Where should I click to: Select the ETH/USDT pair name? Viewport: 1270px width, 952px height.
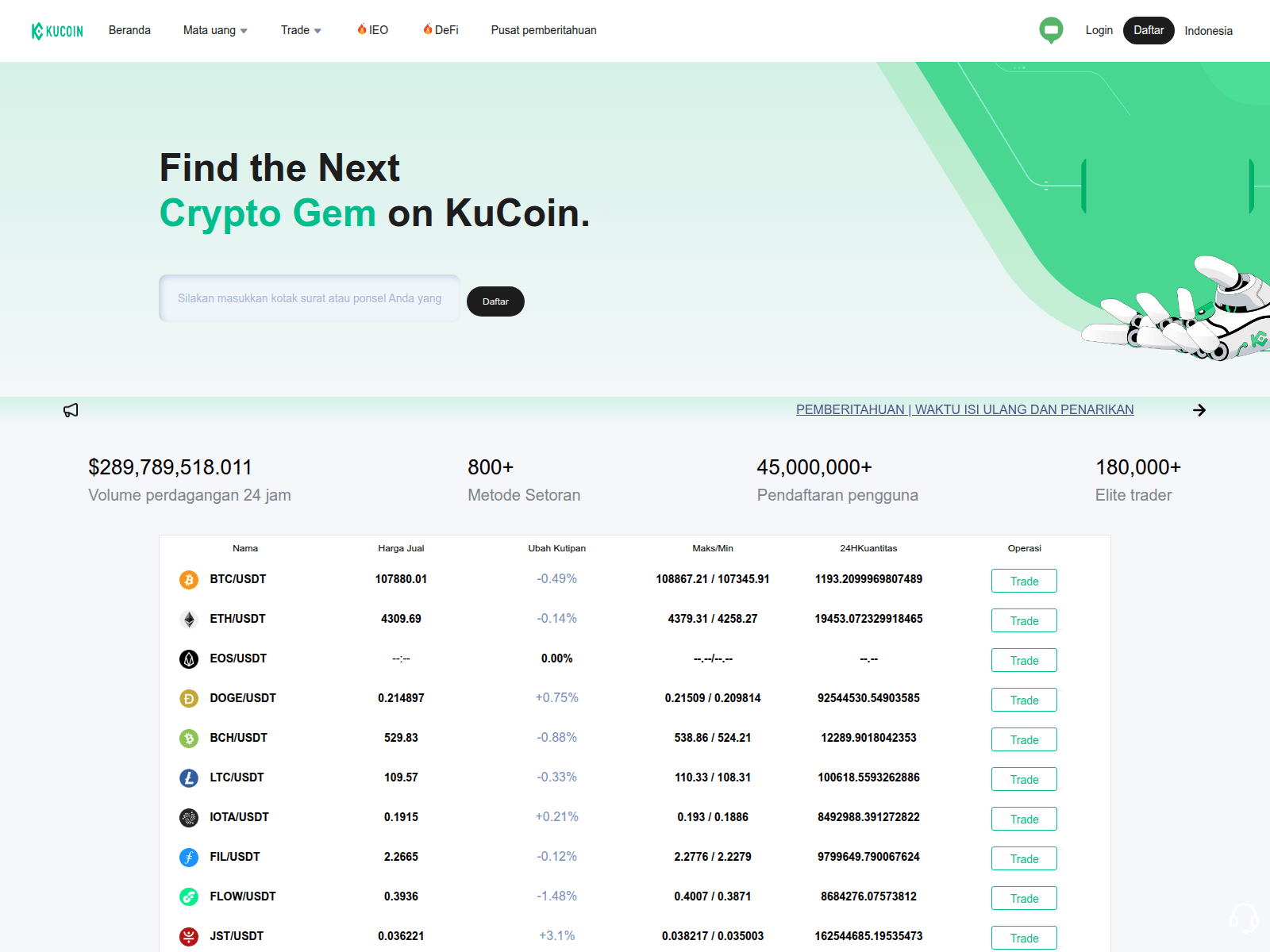(237, 619)
